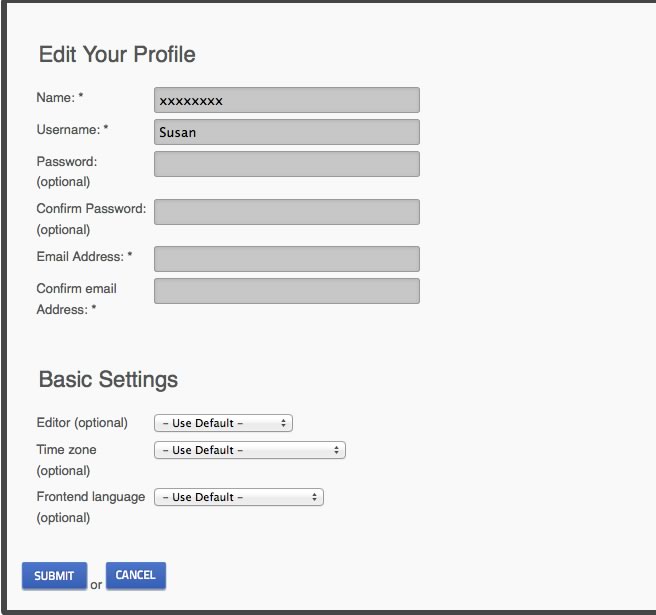Viewport: 656px width, 615px height.
Task: Click the 'Editor (optional)' label text
Action: pos(82,423)
